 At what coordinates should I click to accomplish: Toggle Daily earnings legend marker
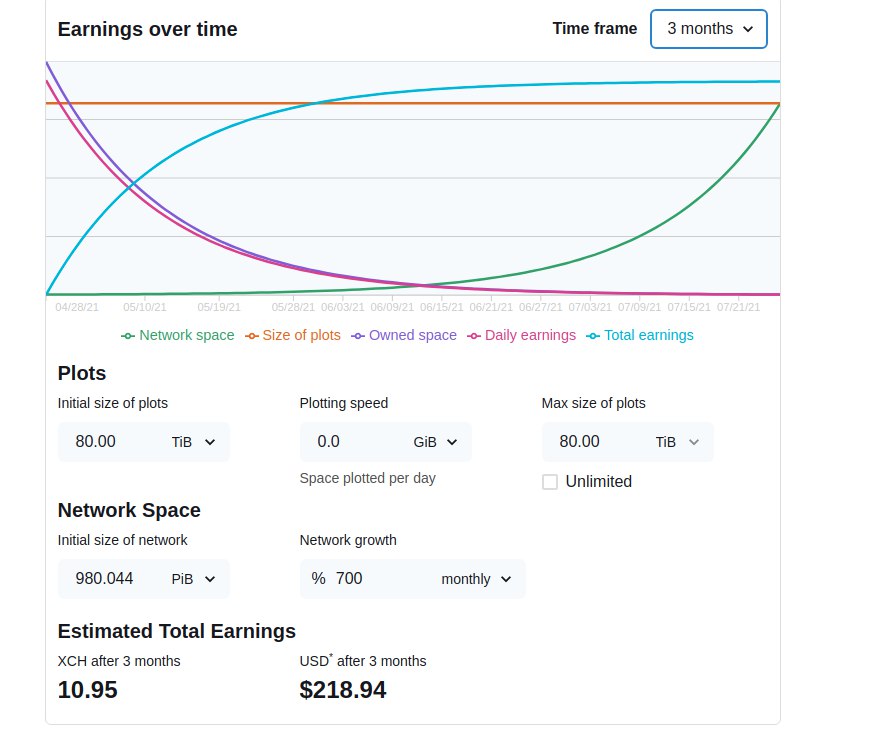[x=474, y=336]
